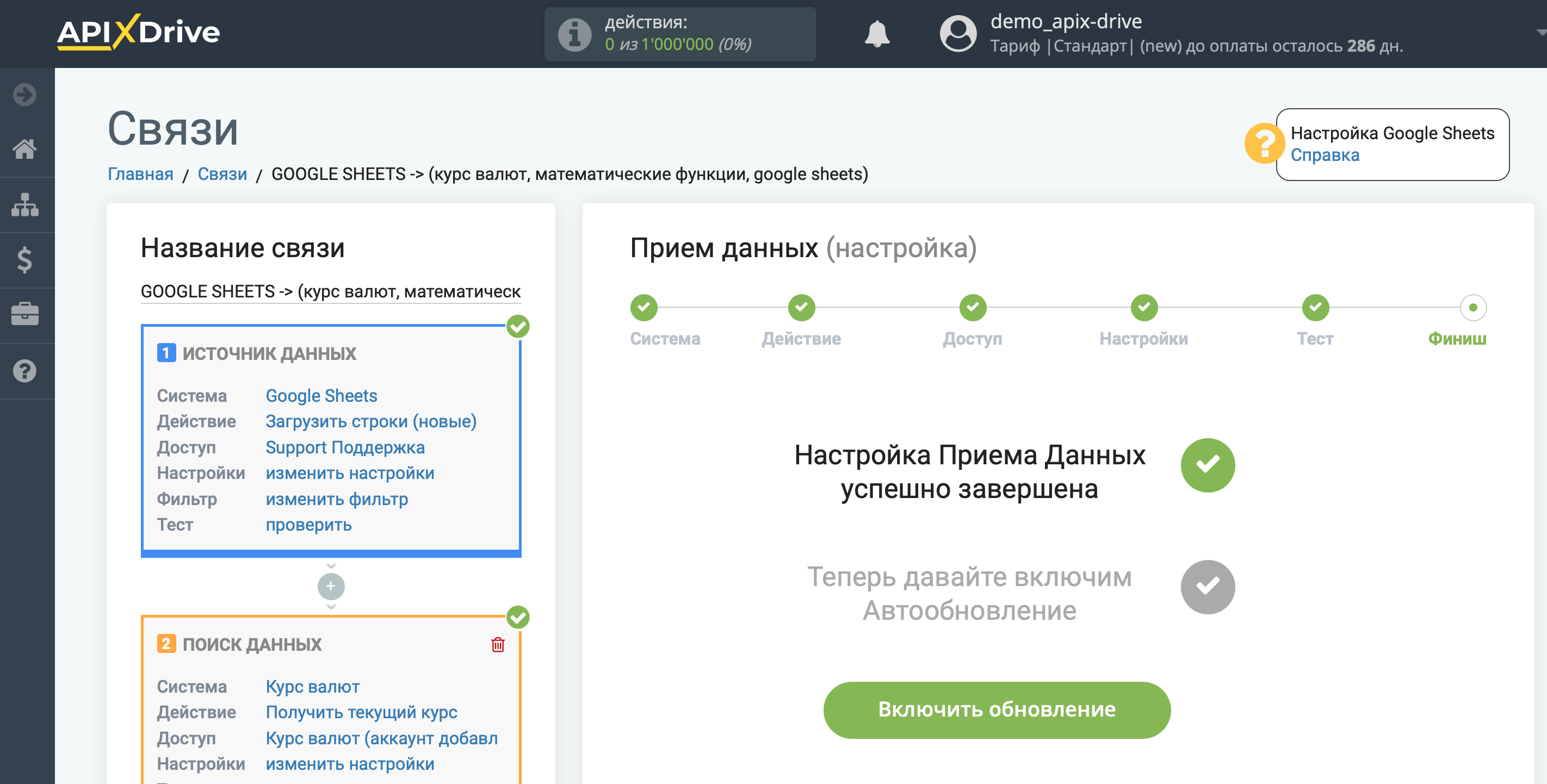1547x784 pixels.
Task: Open the briefcase sidebar icon
Action: (x=24, y=314)
